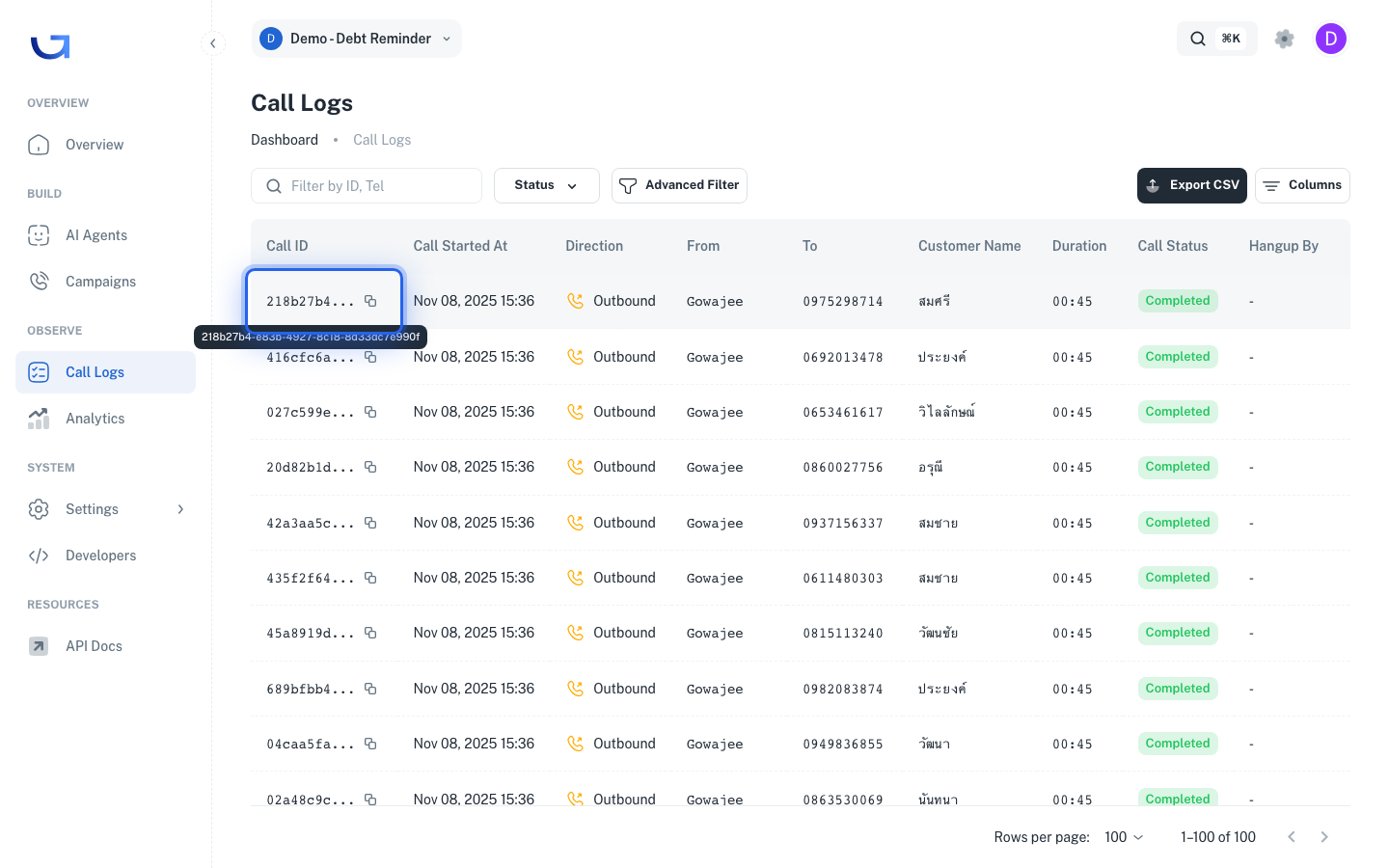
Task: Copy Call ID 45a8919d
Action: (370, 633)
